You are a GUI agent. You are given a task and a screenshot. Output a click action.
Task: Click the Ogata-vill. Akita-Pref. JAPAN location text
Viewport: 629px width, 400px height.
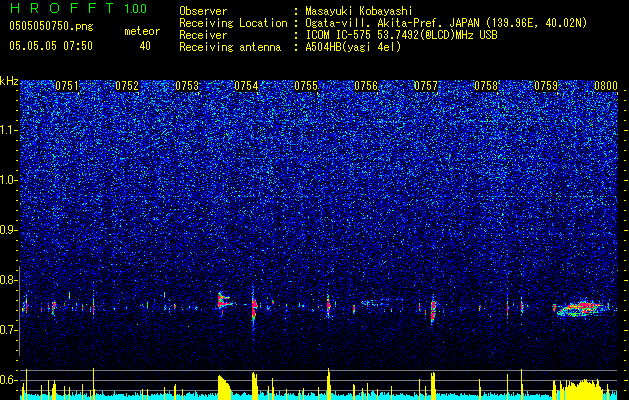click(x=446, y=24)
